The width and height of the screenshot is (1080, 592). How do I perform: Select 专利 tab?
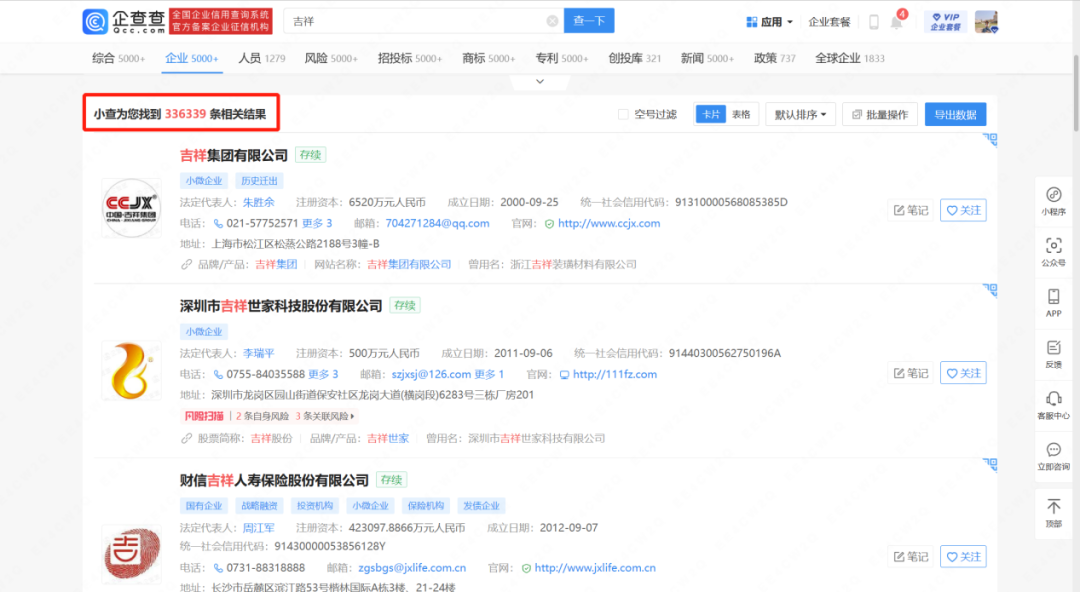[561, 59]
